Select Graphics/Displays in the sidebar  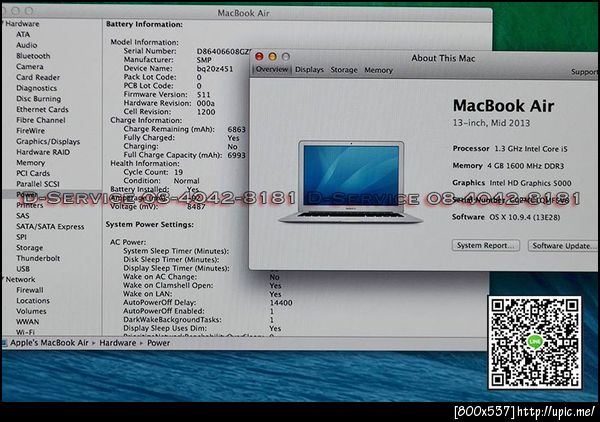click(48, 141)
